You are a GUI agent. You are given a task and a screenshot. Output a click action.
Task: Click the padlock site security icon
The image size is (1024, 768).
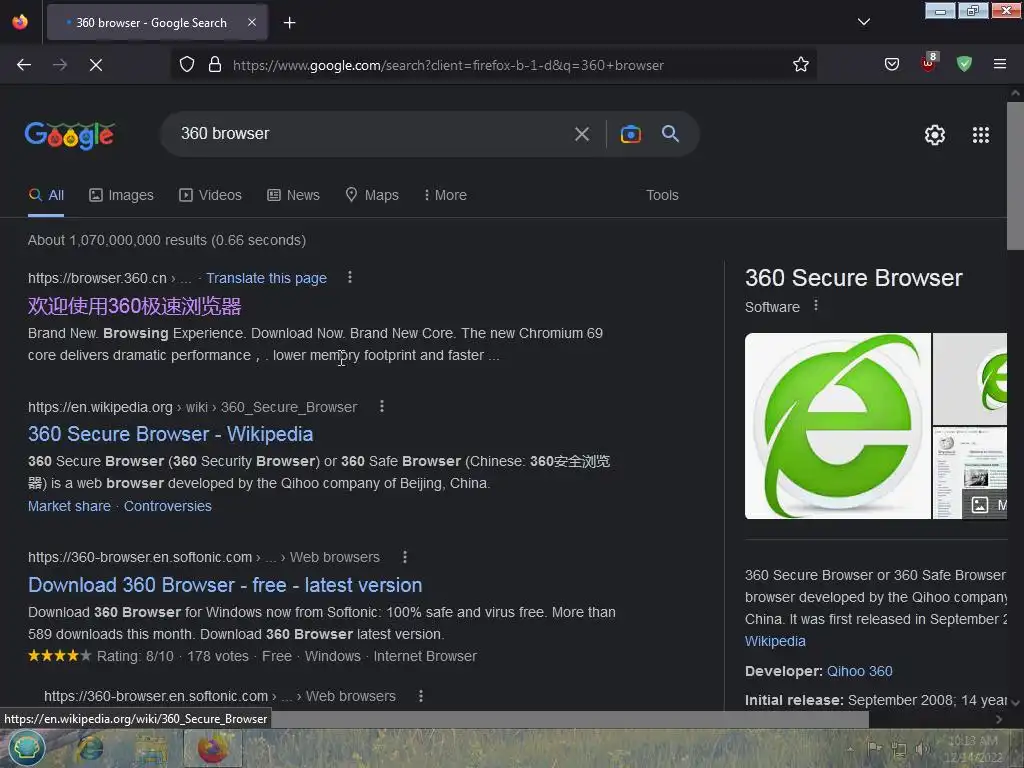215,65
